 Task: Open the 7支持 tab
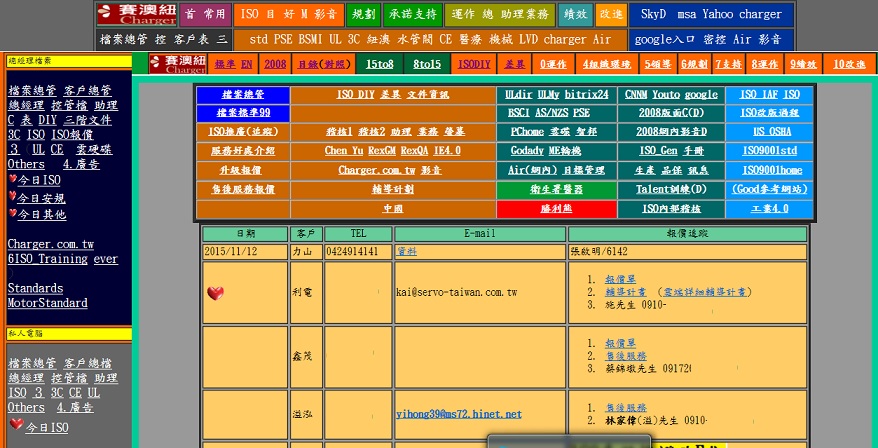pyautogui.click(x=728, y=64)
